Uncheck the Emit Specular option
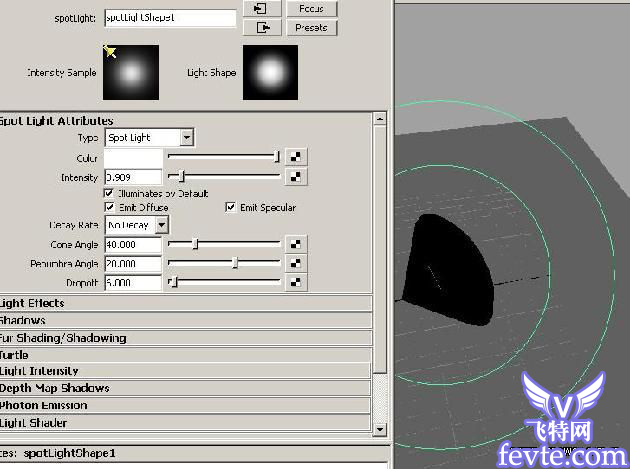Viewport: 630px width, 469px height. pyautogui.click(x=231, y=208)
